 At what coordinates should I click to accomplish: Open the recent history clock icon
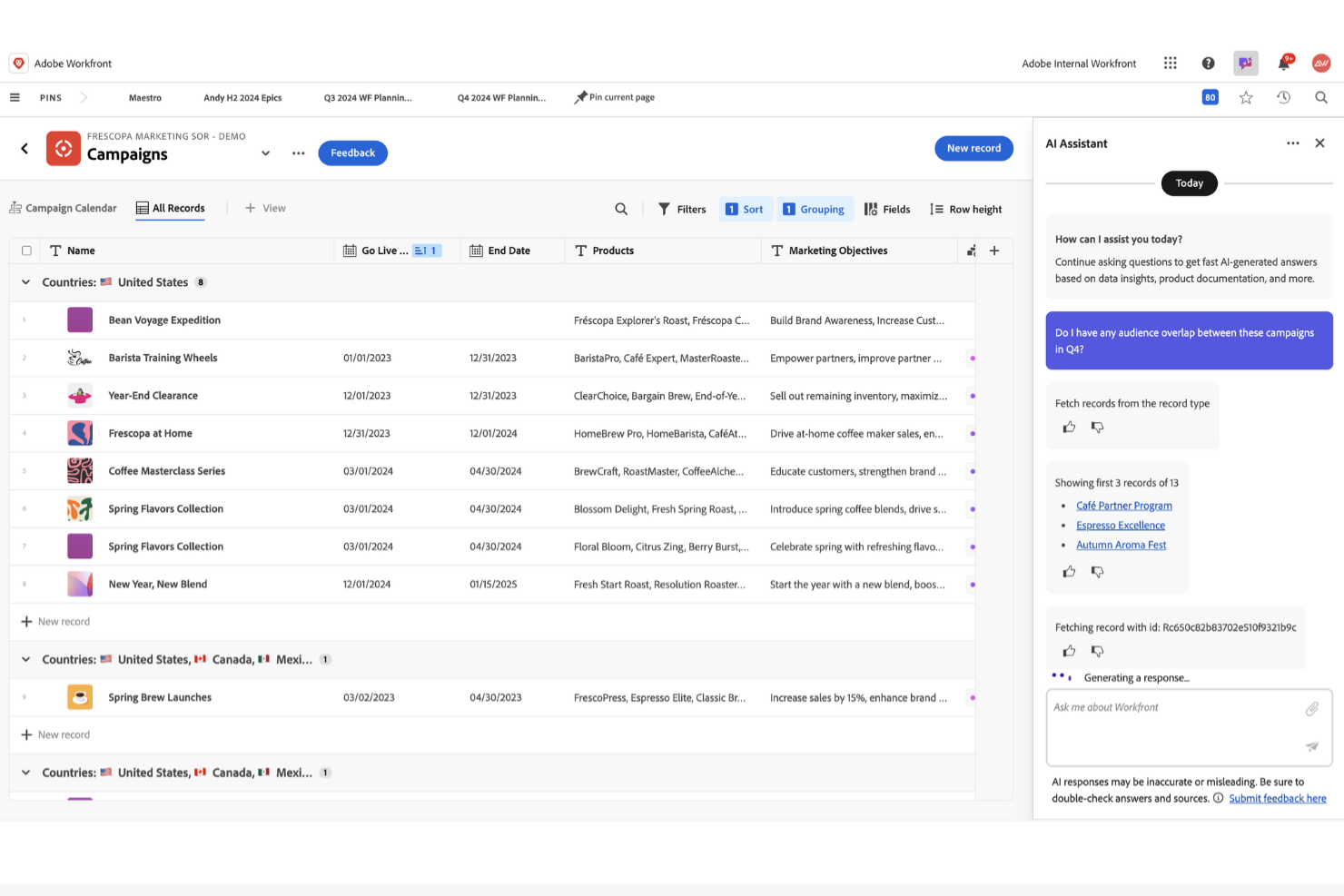point(1283,97)
